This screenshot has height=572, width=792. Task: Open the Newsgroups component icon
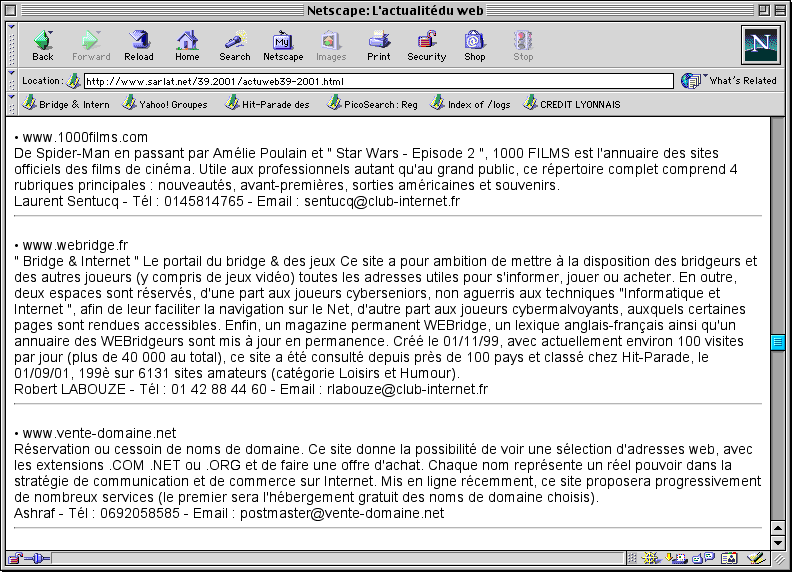(x=703, y=558)
